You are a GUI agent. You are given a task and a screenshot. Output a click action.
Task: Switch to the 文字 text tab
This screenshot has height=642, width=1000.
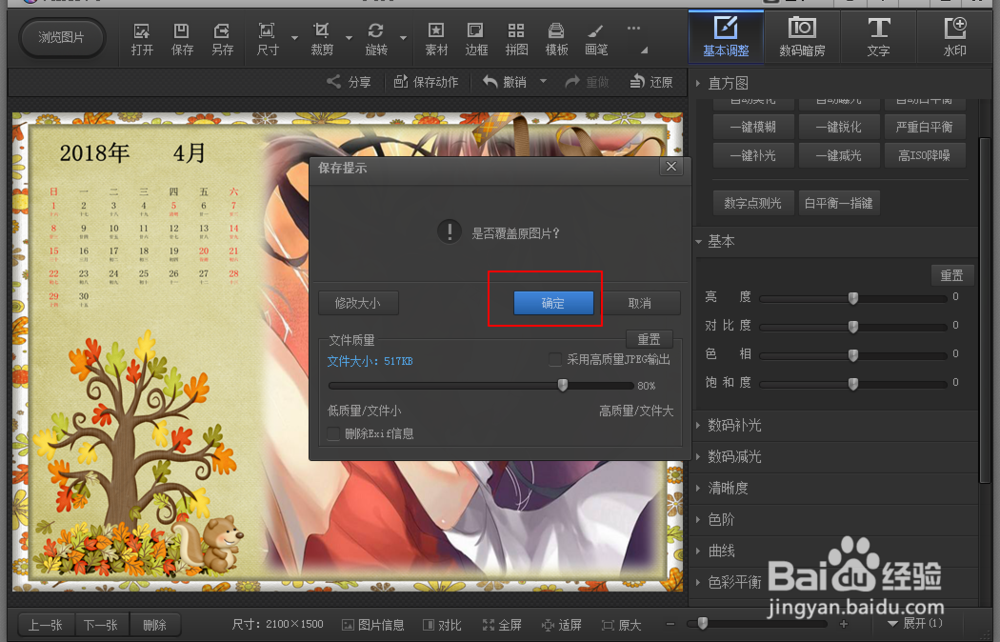[x=878, y=37]
